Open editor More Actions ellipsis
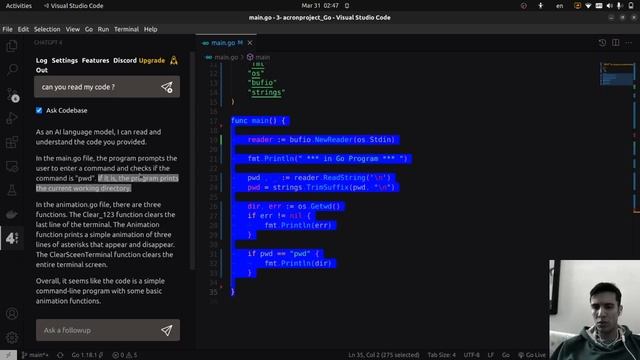 pyautogui.click(x=629, y=42)
